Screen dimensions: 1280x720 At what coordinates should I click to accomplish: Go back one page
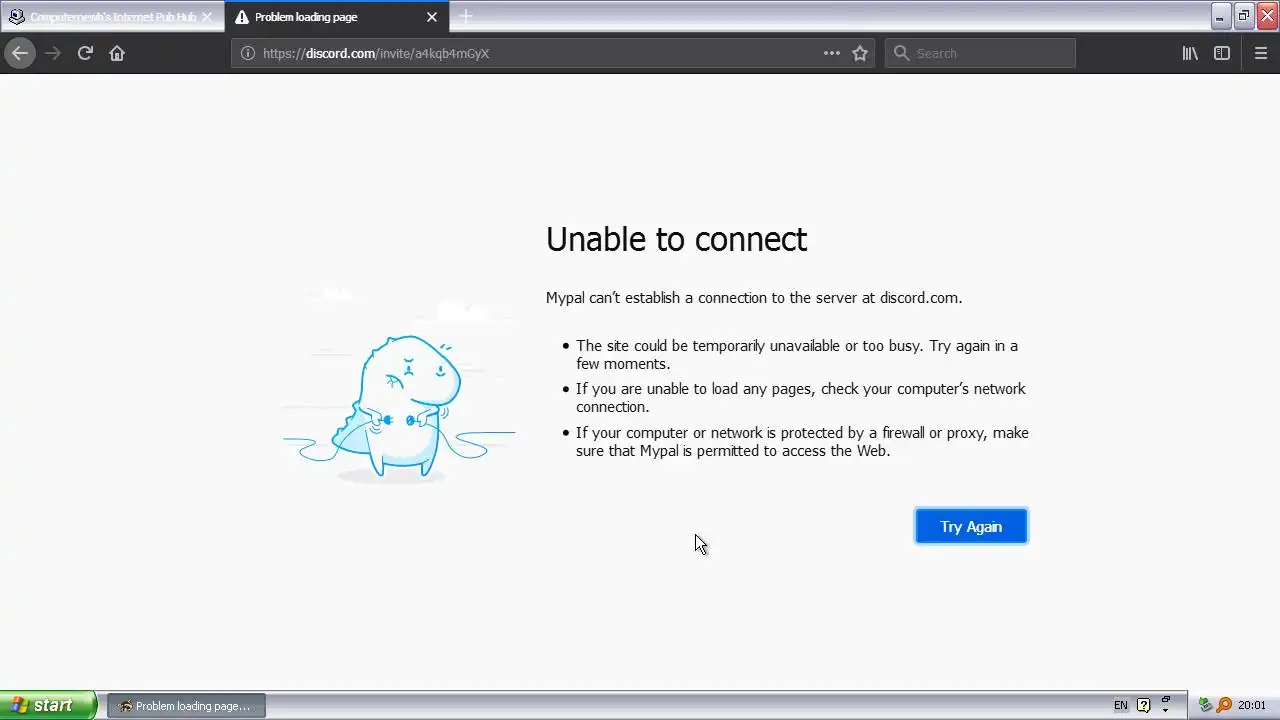[20, 53]
